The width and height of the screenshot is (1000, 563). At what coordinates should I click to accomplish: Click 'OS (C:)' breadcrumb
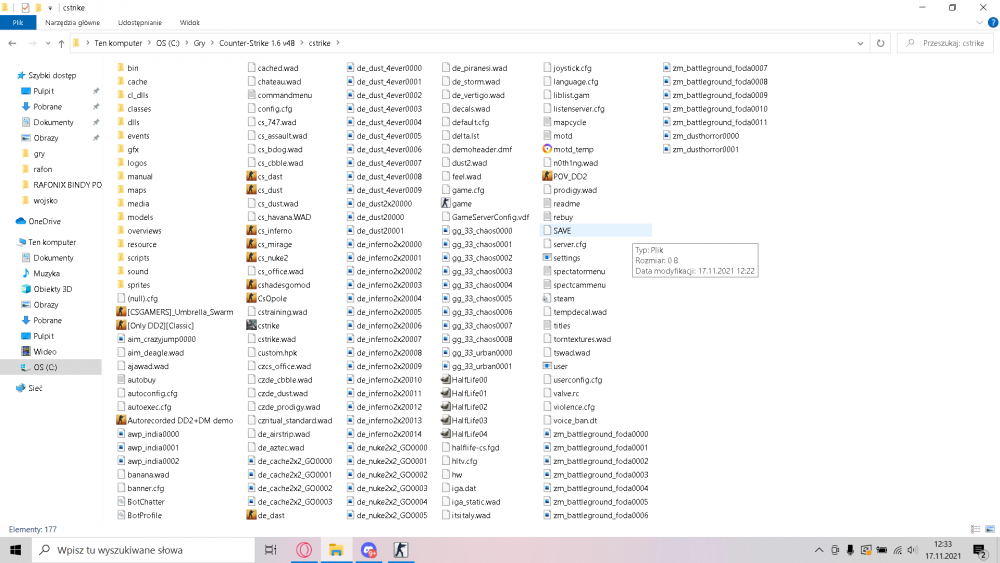coord(168,43)
